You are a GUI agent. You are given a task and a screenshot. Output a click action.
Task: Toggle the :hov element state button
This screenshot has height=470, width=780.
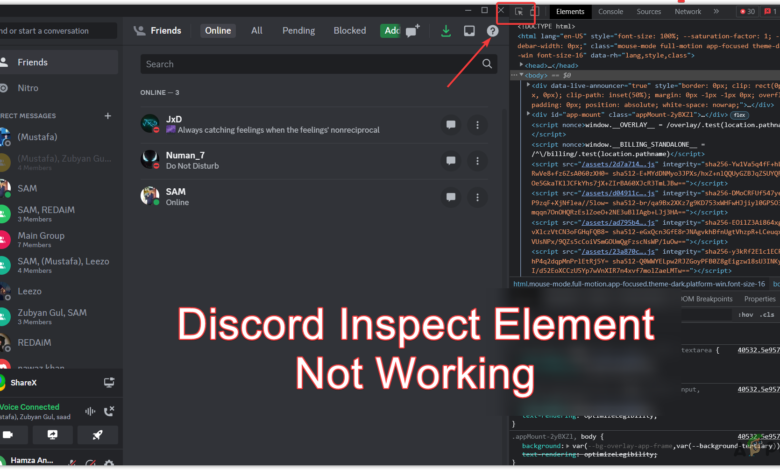[745, 315]
